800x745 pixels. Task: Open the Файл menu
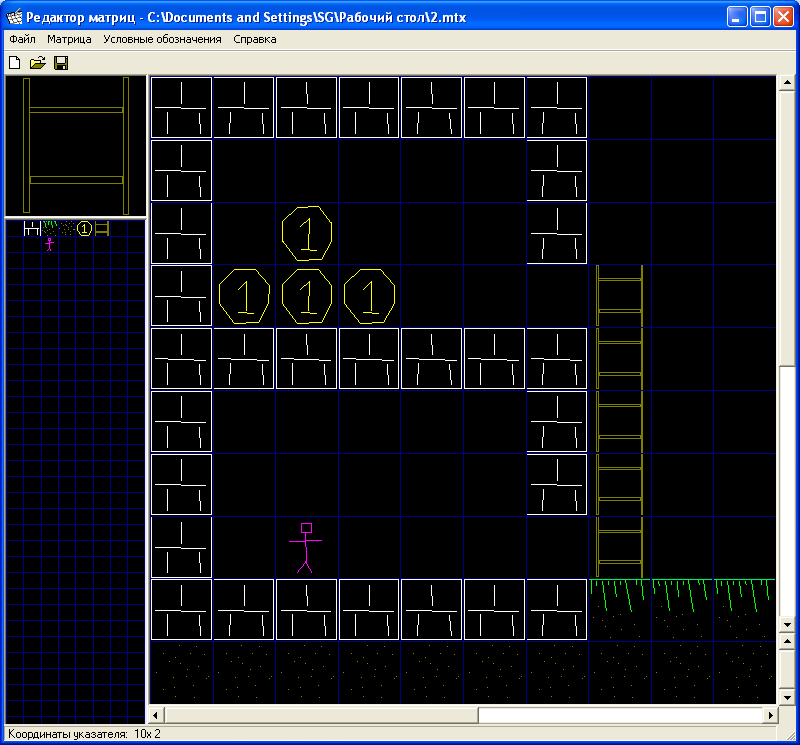click(22, 39)
